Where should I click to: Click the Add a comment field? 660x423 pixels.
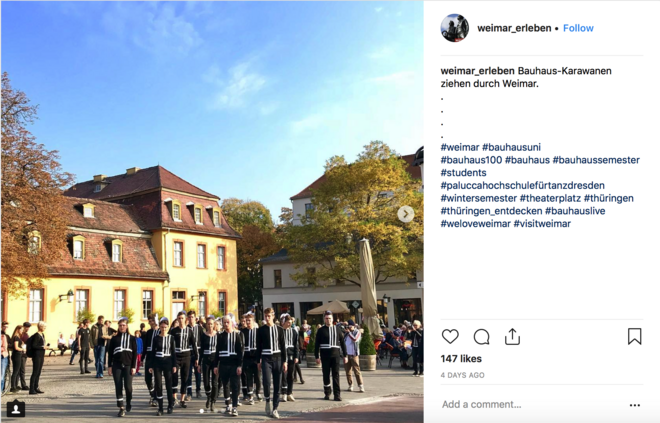(530, 404)
